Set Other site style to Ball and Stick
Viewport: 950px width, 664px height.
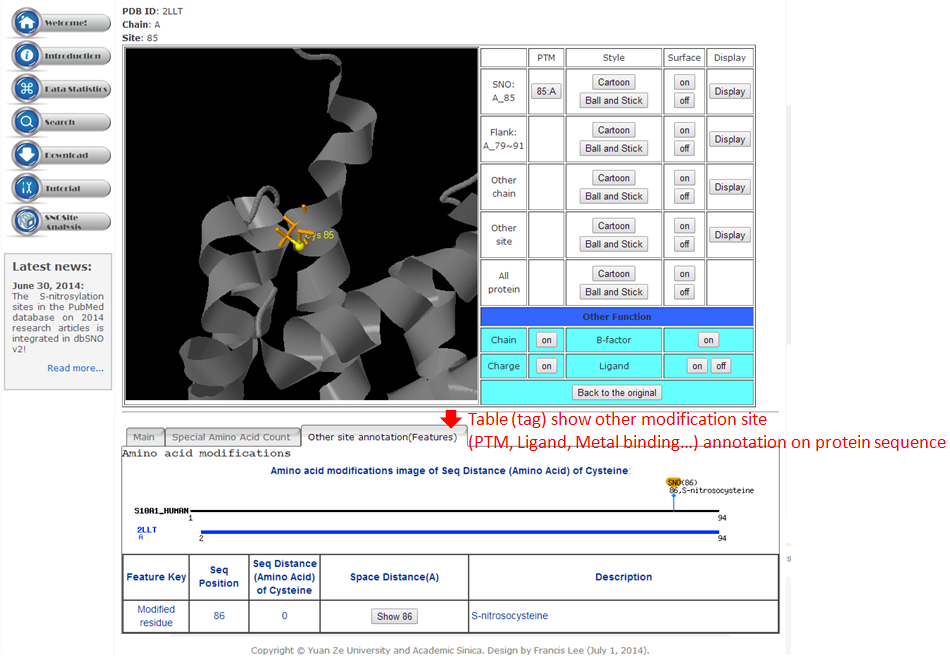click(x=614, y=244)
